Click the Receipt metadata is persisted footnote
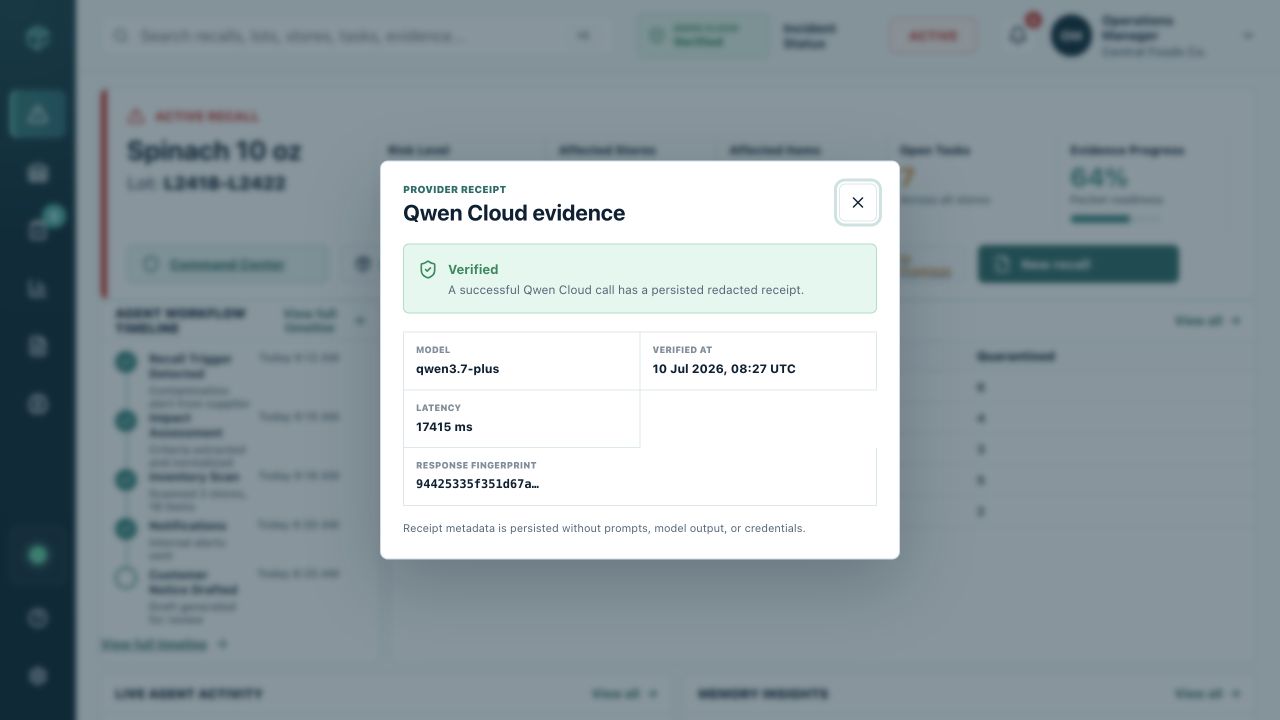Image resolution: width=1280 pixels, height=720 pixels. point(604,528)
